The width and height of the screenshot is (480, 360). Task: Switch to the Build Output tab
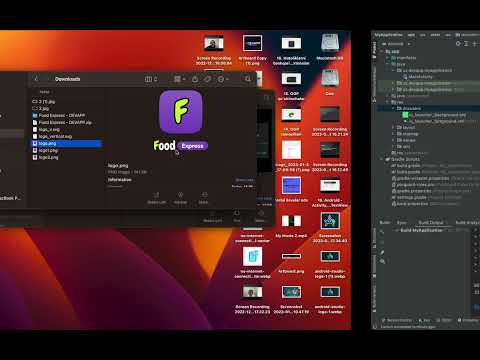pyautogui.click(x=431, y=222)
